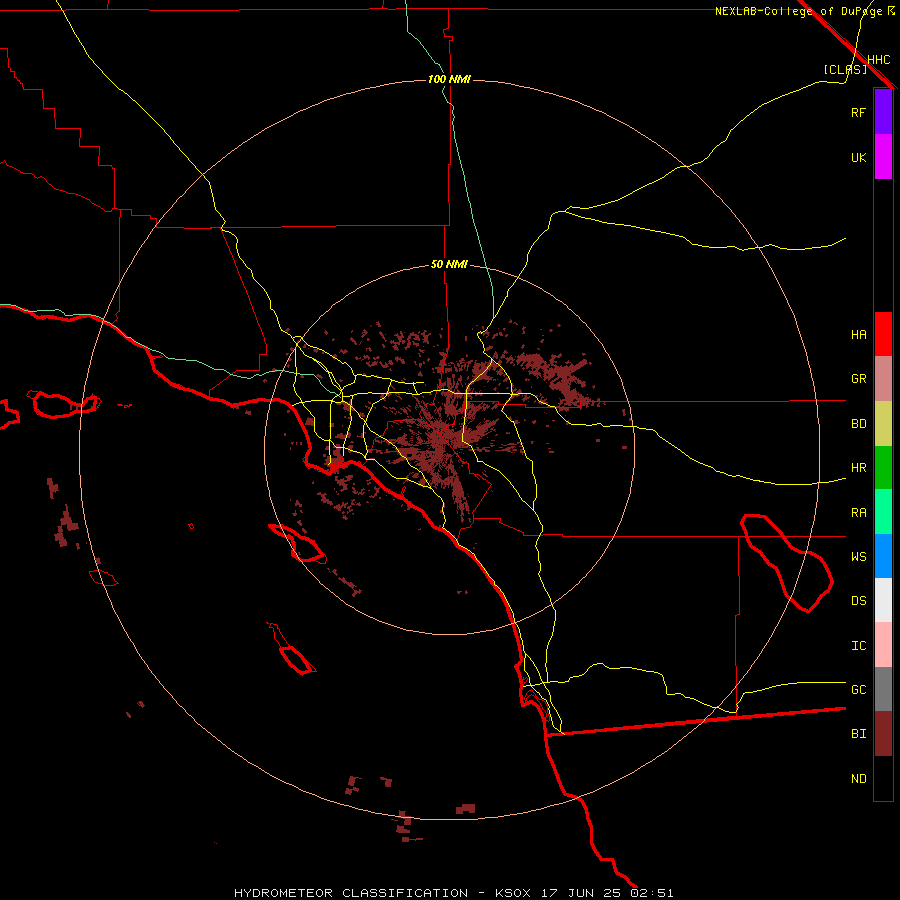Image resolution: width=900 pixels, height=900 pixels.
Task: Click the 17 JUN 25 date text
Action: point(583,893)
